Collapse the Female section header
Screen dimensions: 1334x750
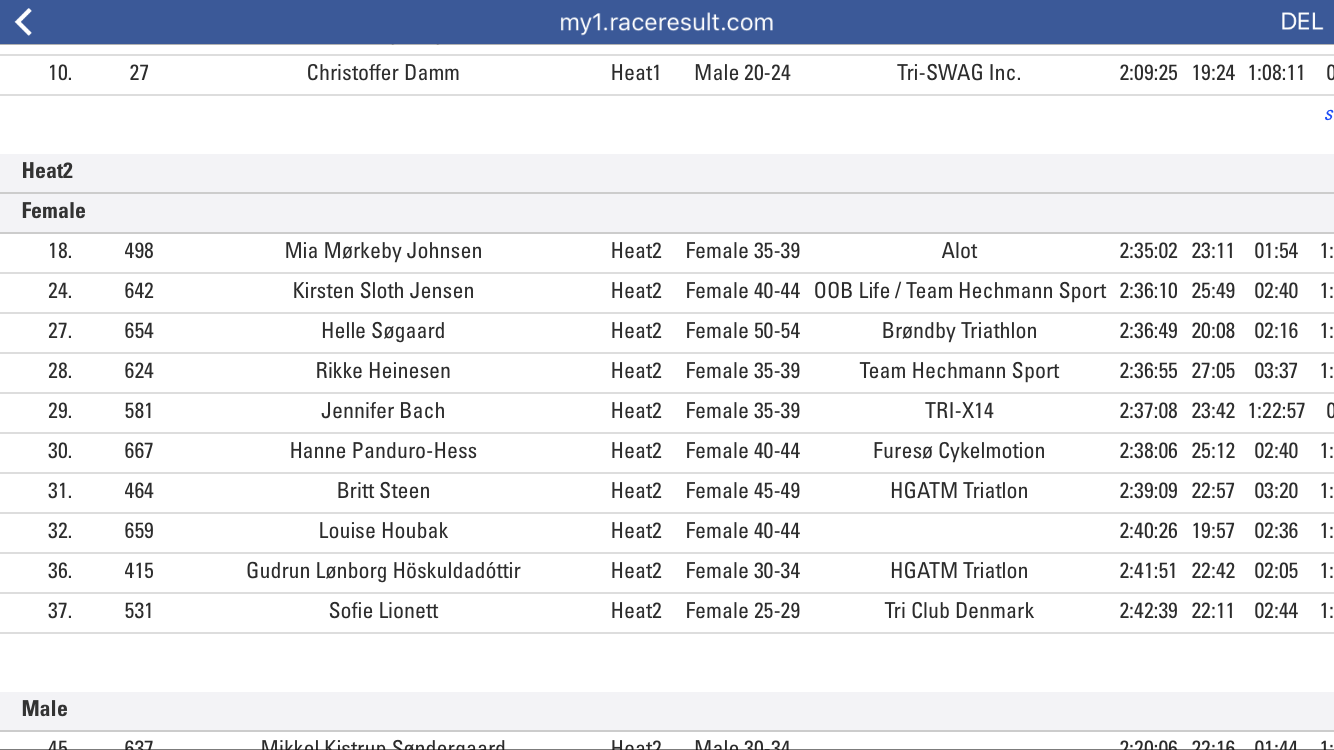tap(54, 211)
